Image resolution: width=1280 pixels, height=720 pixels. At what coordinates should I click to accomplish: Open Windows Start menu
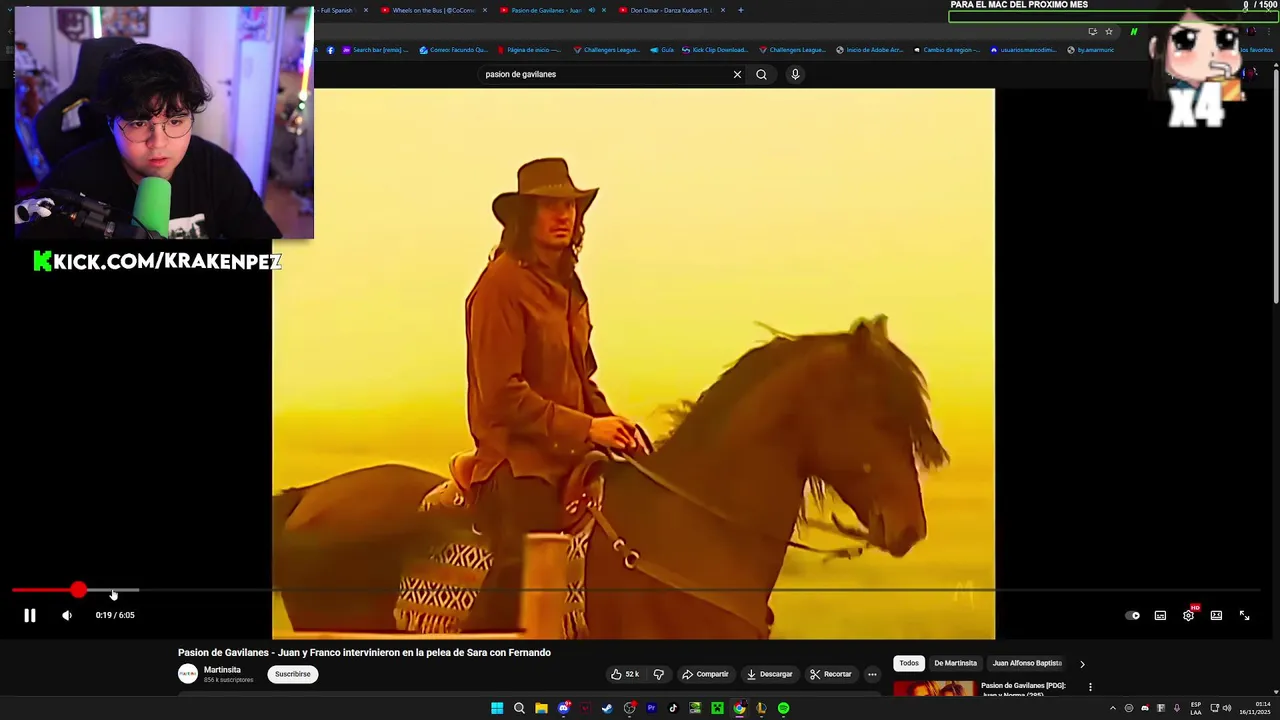click(497, 708)
